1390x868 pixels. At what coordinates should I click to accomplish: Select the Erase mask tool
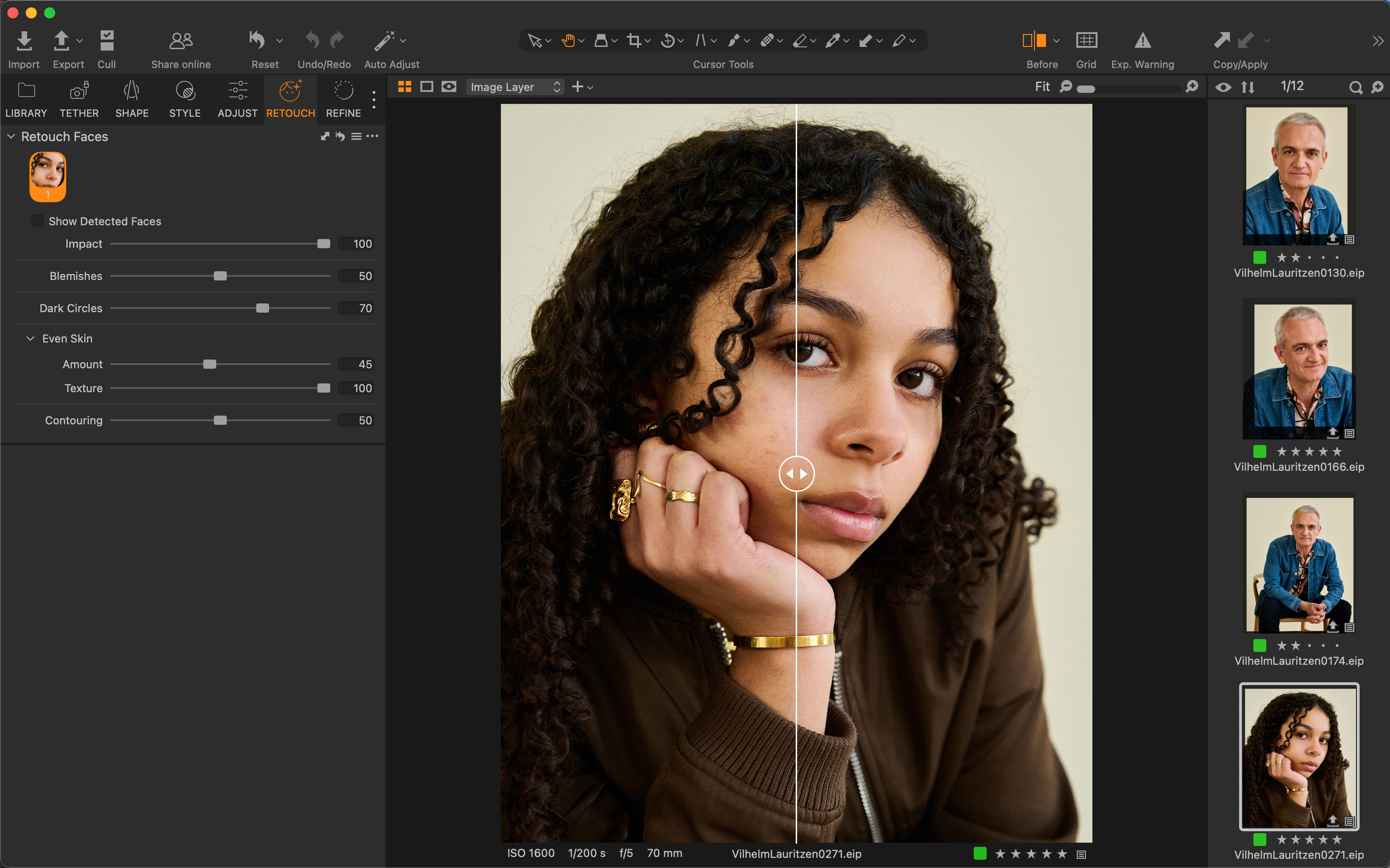(x=801, y=40)
